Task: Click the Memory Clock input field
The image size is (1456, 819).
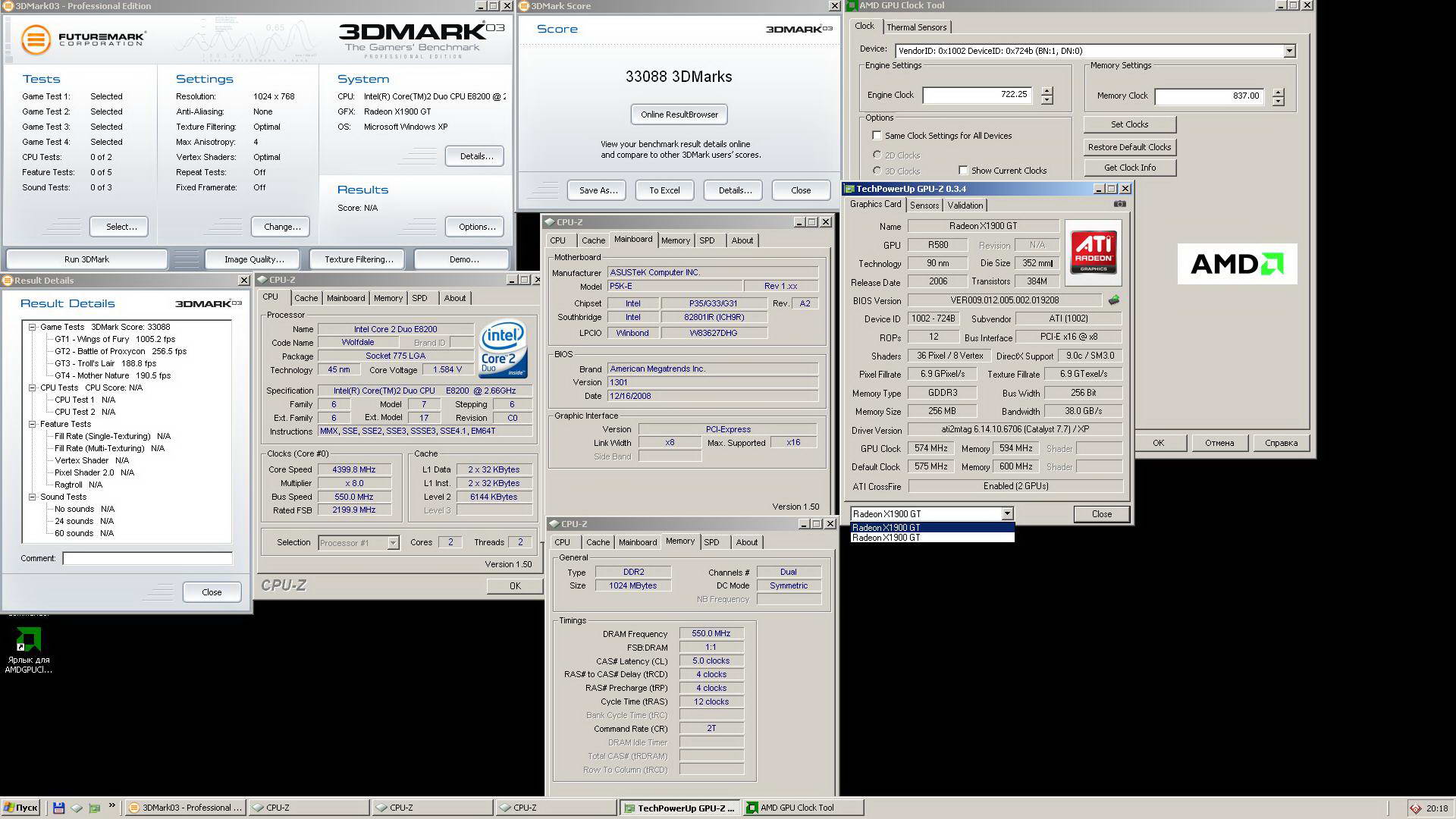Action: (x=1209, y=96)
